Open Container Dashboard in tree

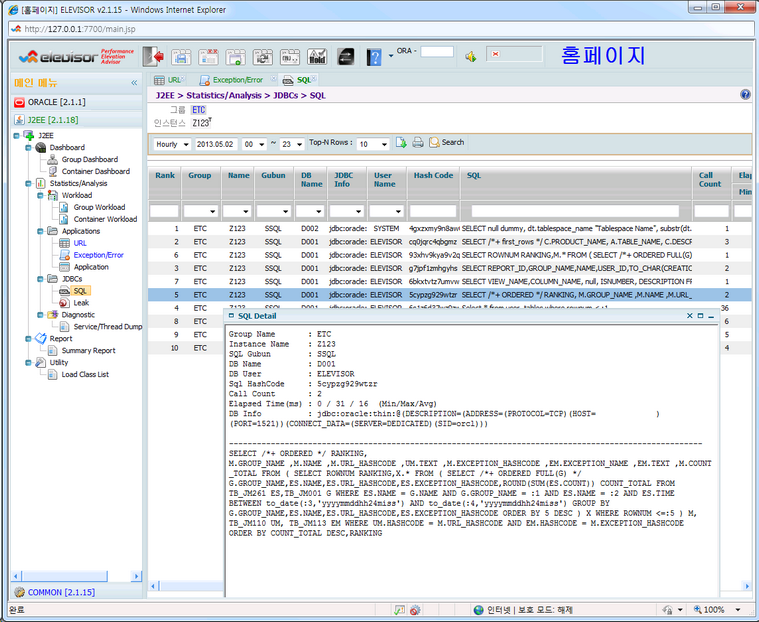[95, 171]
